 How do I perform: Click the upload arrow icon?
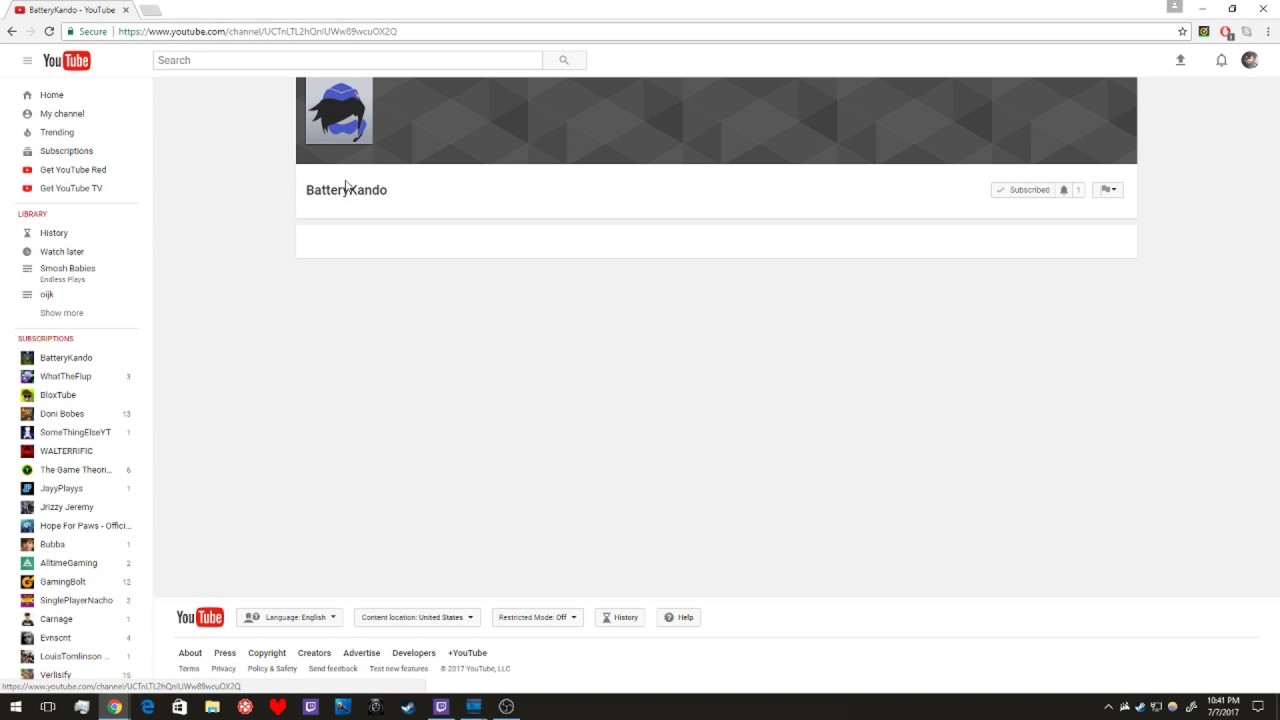[x=1180, y=60]
